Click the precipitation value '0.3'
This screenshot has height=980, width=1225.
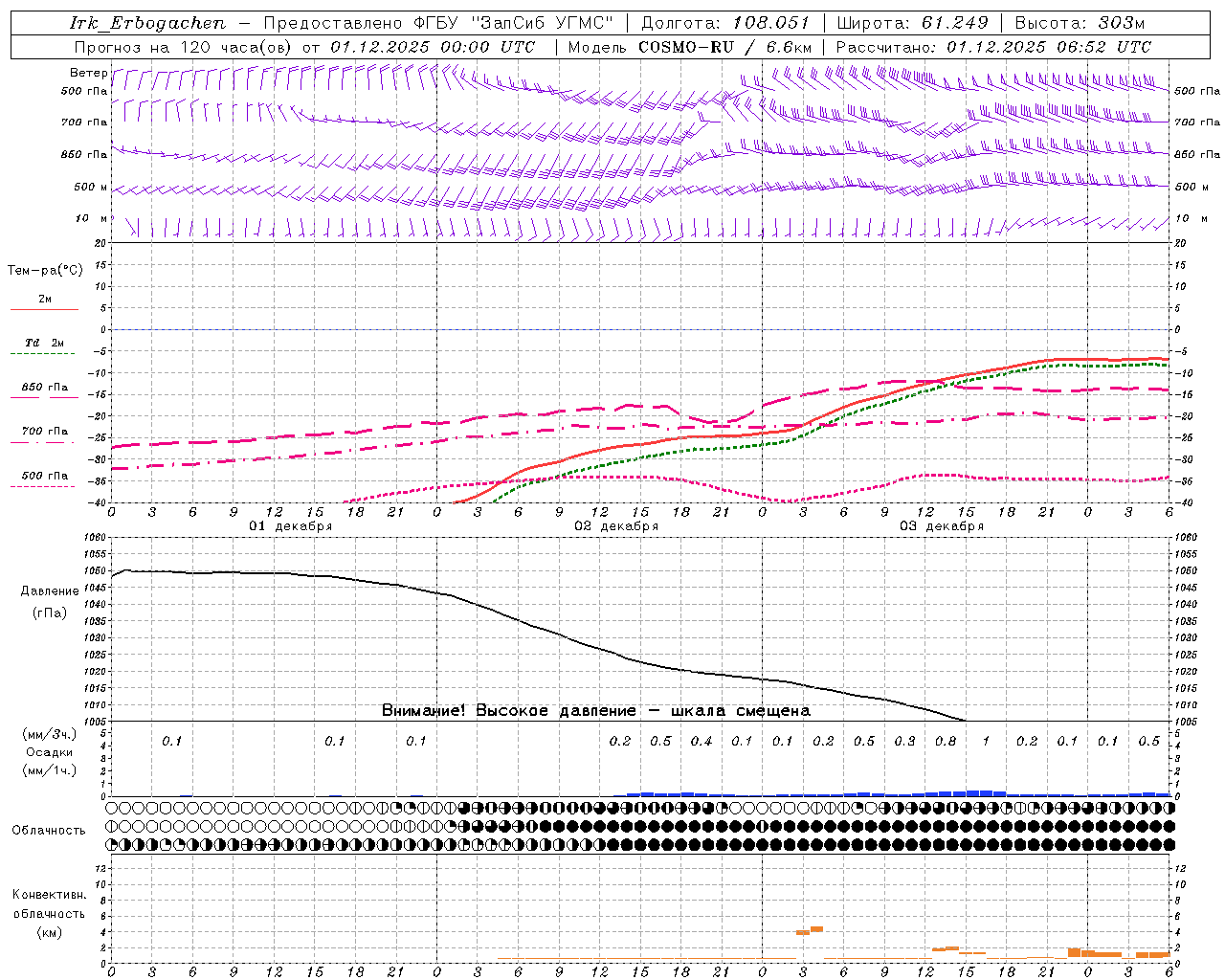[x=904, y=741]
